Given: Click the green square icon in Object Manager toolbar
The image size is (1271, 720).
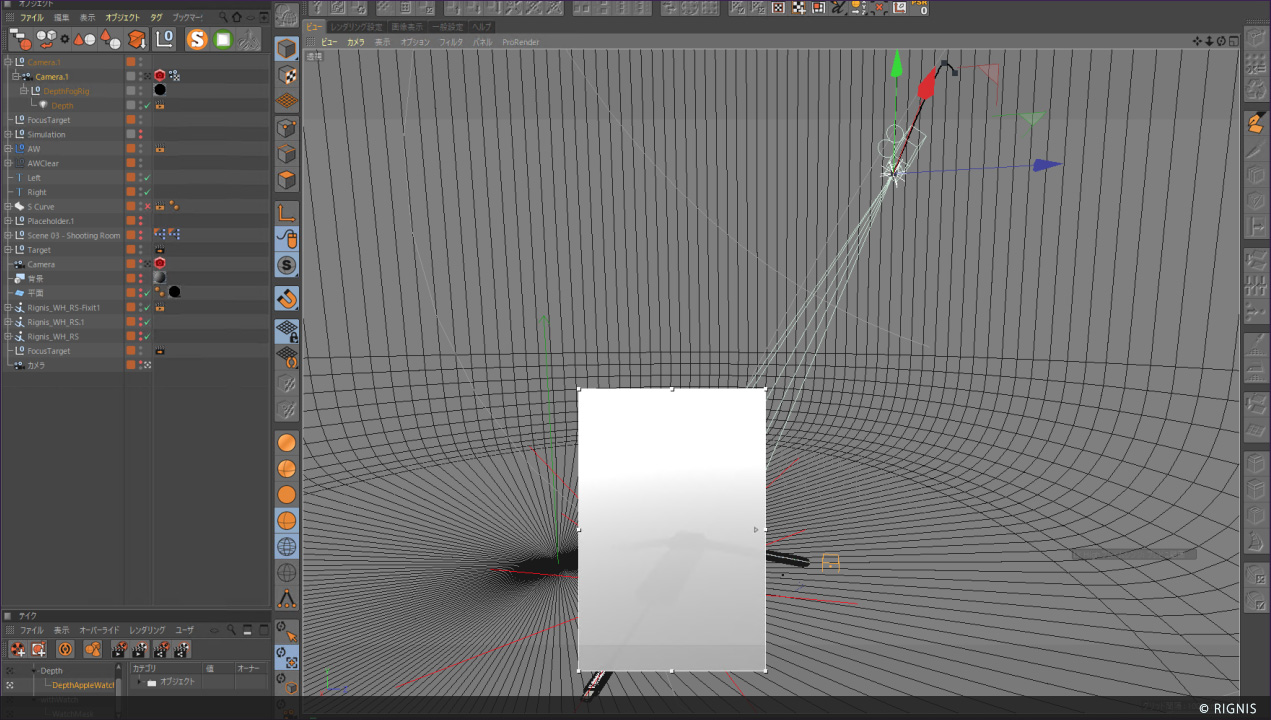Looking at the screenshot, I should (x=222, y=40).
